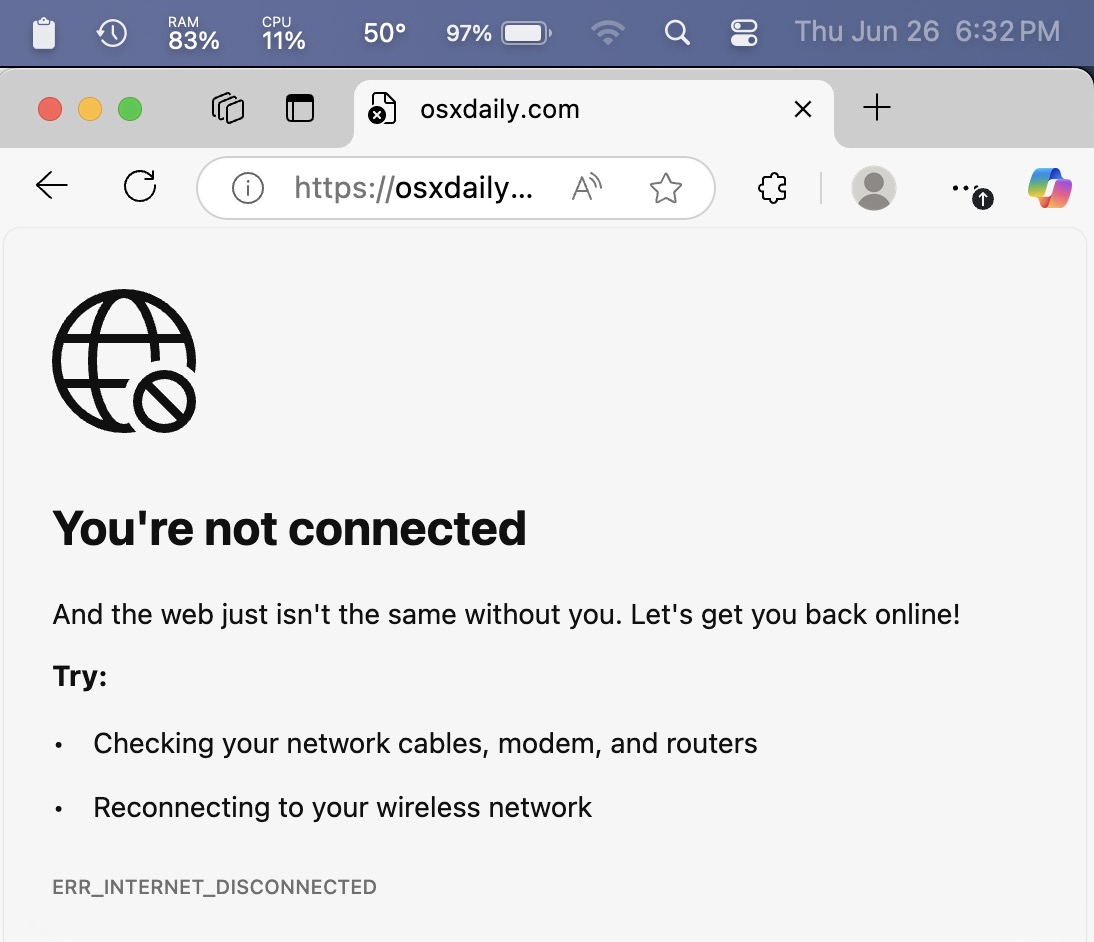This screenshot has width=1094, height=942.
Task: Click the back arrow button
Action: [52, 186]
